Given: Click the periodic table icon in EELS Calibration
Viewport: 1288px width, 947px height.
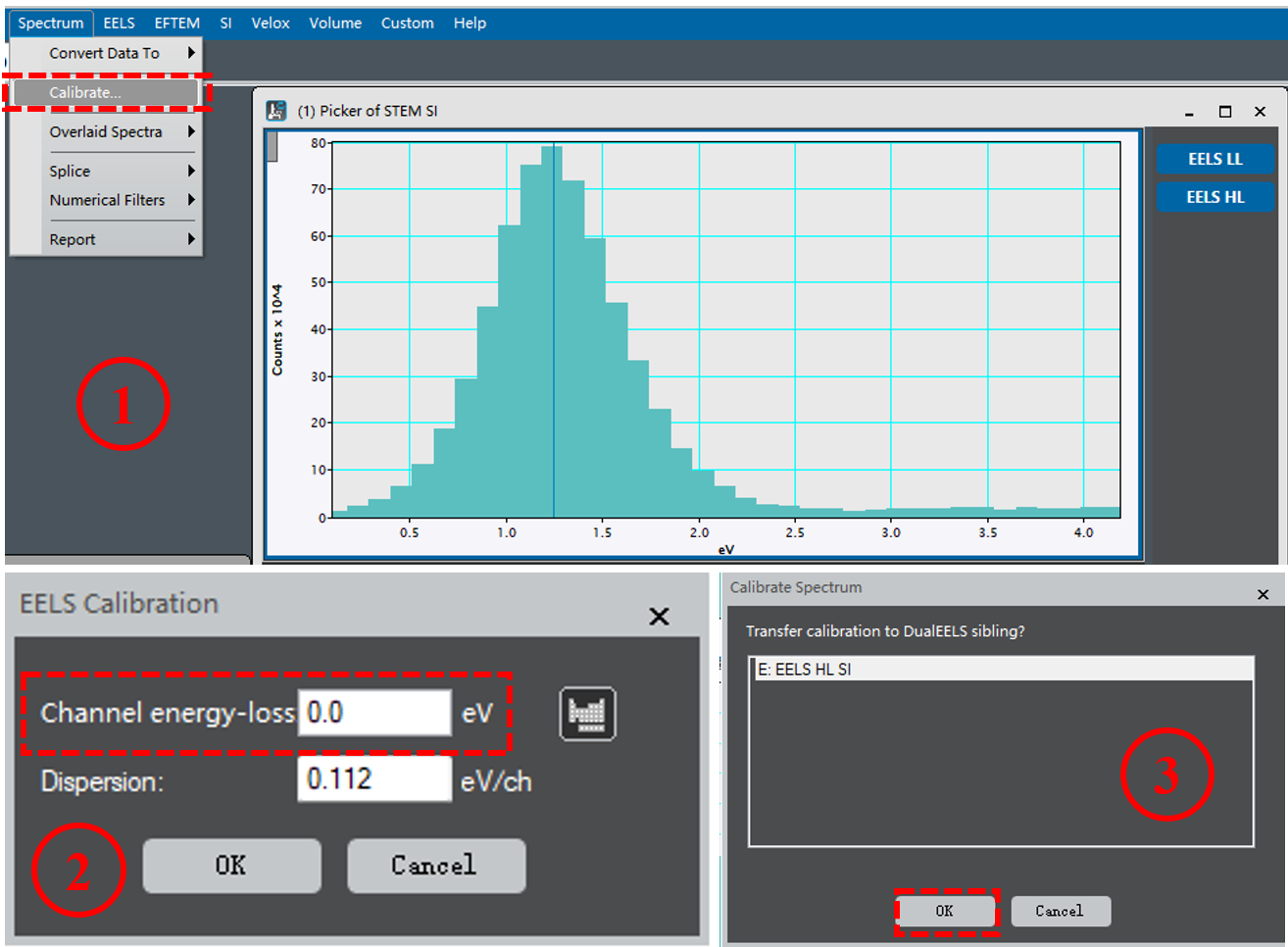Looking at the screenshot, I should [x=587, y=713].
